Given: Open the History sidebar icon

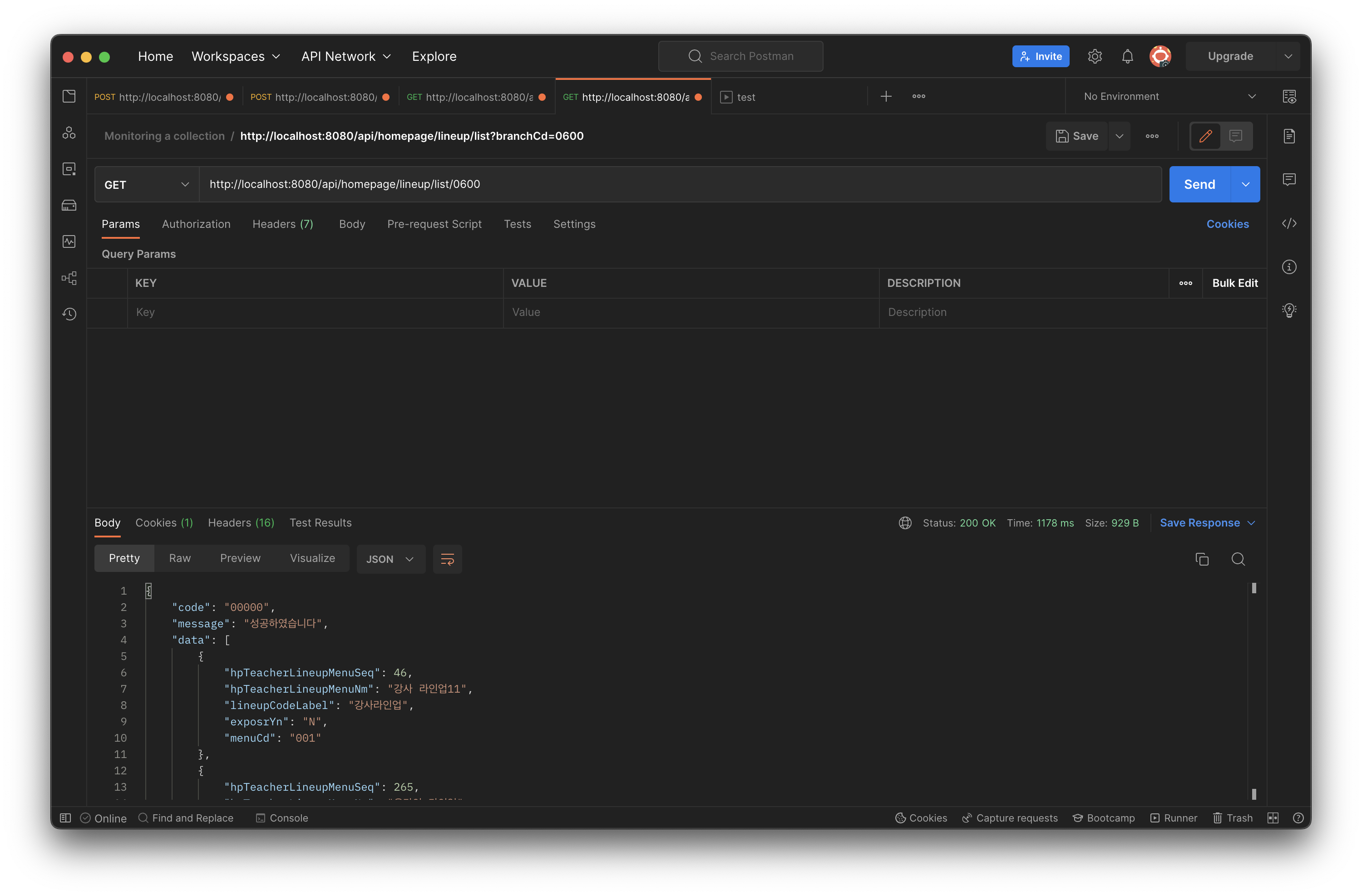Looking at the screenshot, I should pos(69,314).
